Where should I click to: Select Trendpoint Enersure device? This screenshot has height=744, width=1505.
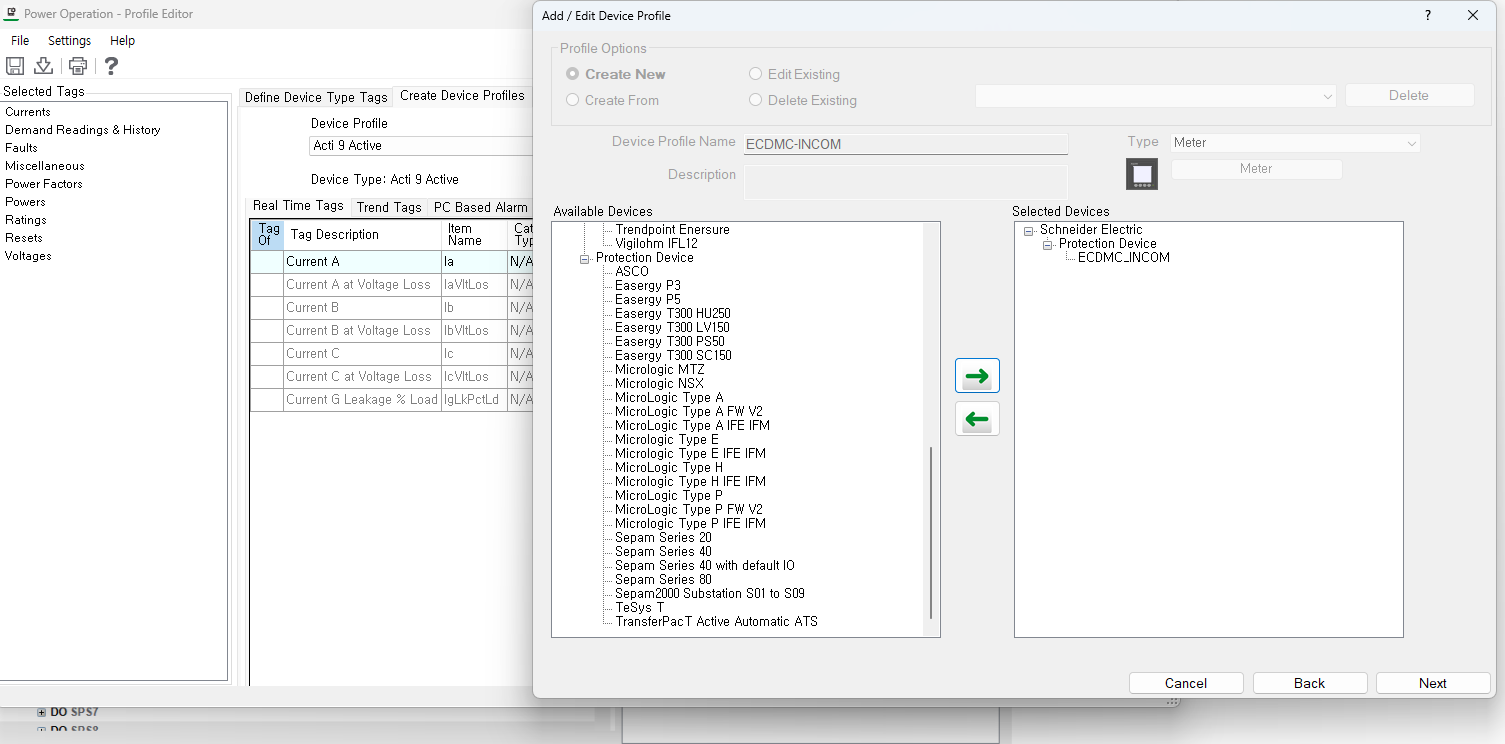(673, 230)
